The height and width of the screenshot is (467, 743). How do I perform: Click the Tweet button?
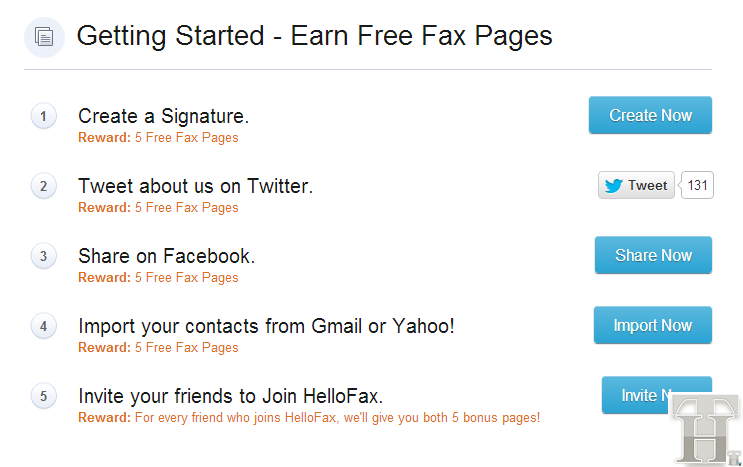coord(636,185)
